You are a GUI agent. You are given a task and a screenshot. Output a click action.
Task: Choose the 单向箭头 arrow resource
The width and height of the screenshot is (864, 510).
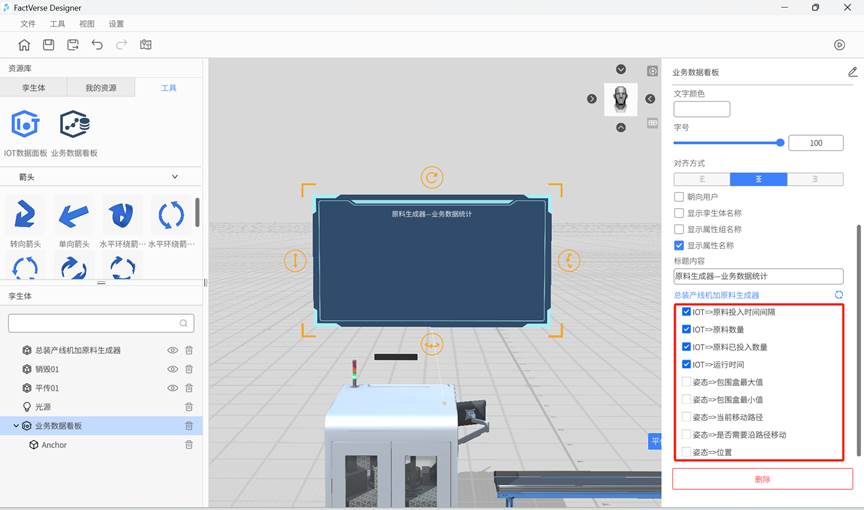pyautogui.click(x=74, y=215)
